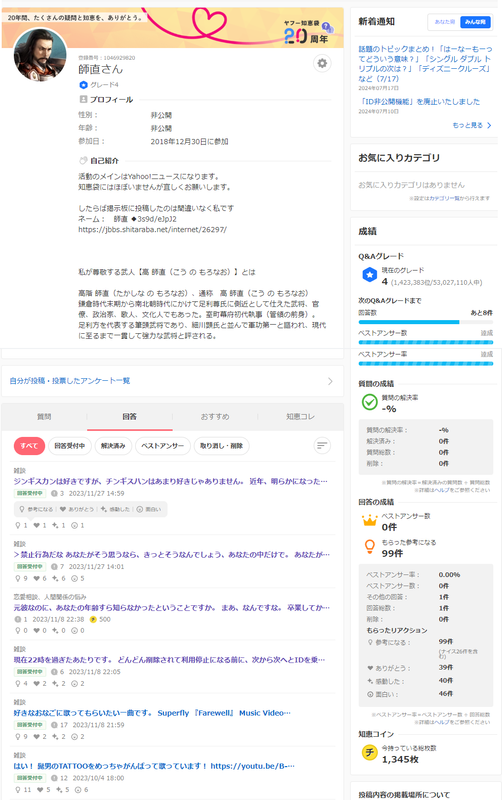This screenshot has width=502, height=800.
Task: Open 現在22時を過ぎたあたりです answer link
Action: pos(169,660)
